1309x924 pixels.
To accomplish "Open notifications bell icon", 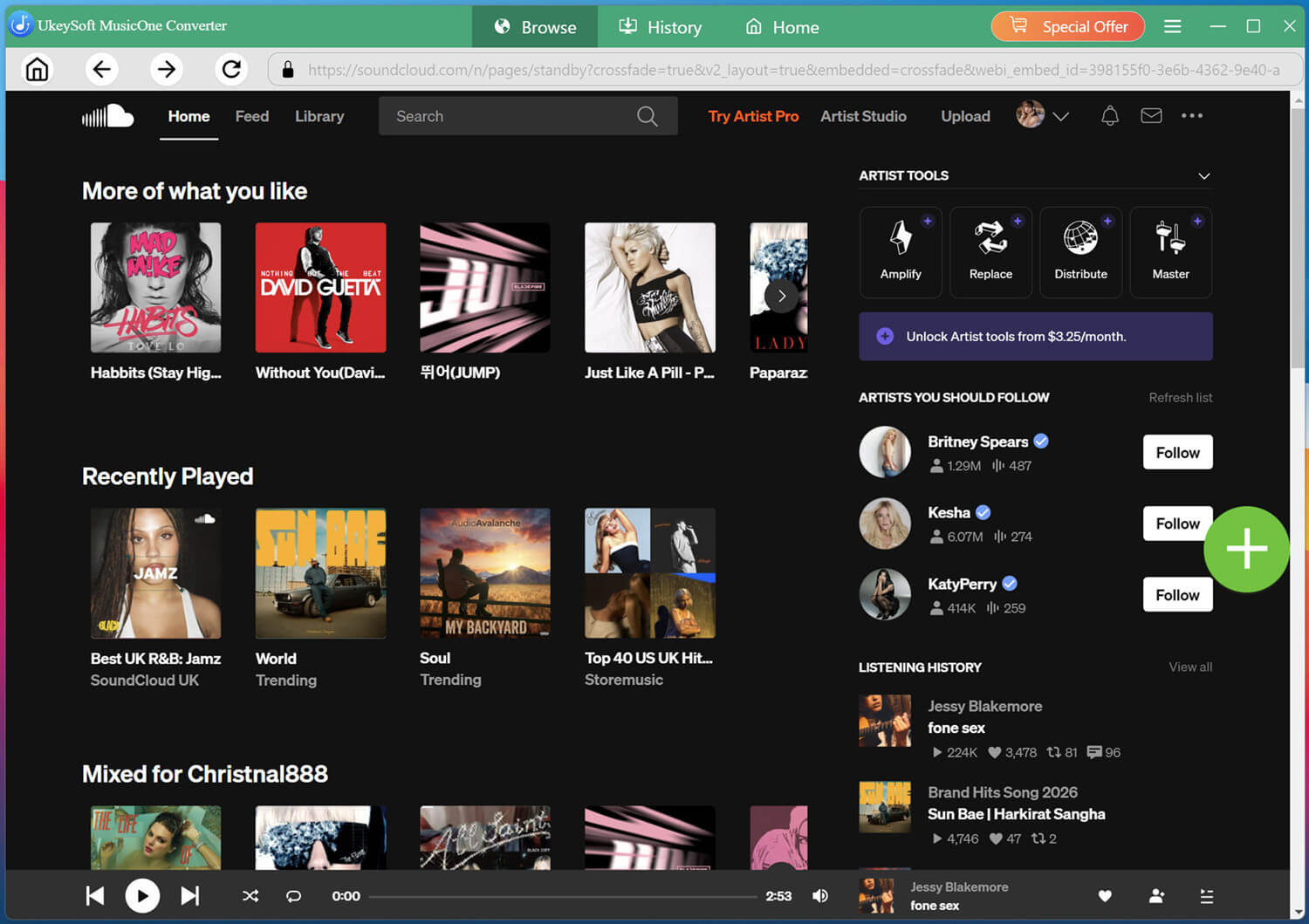I will point(1110,116).
